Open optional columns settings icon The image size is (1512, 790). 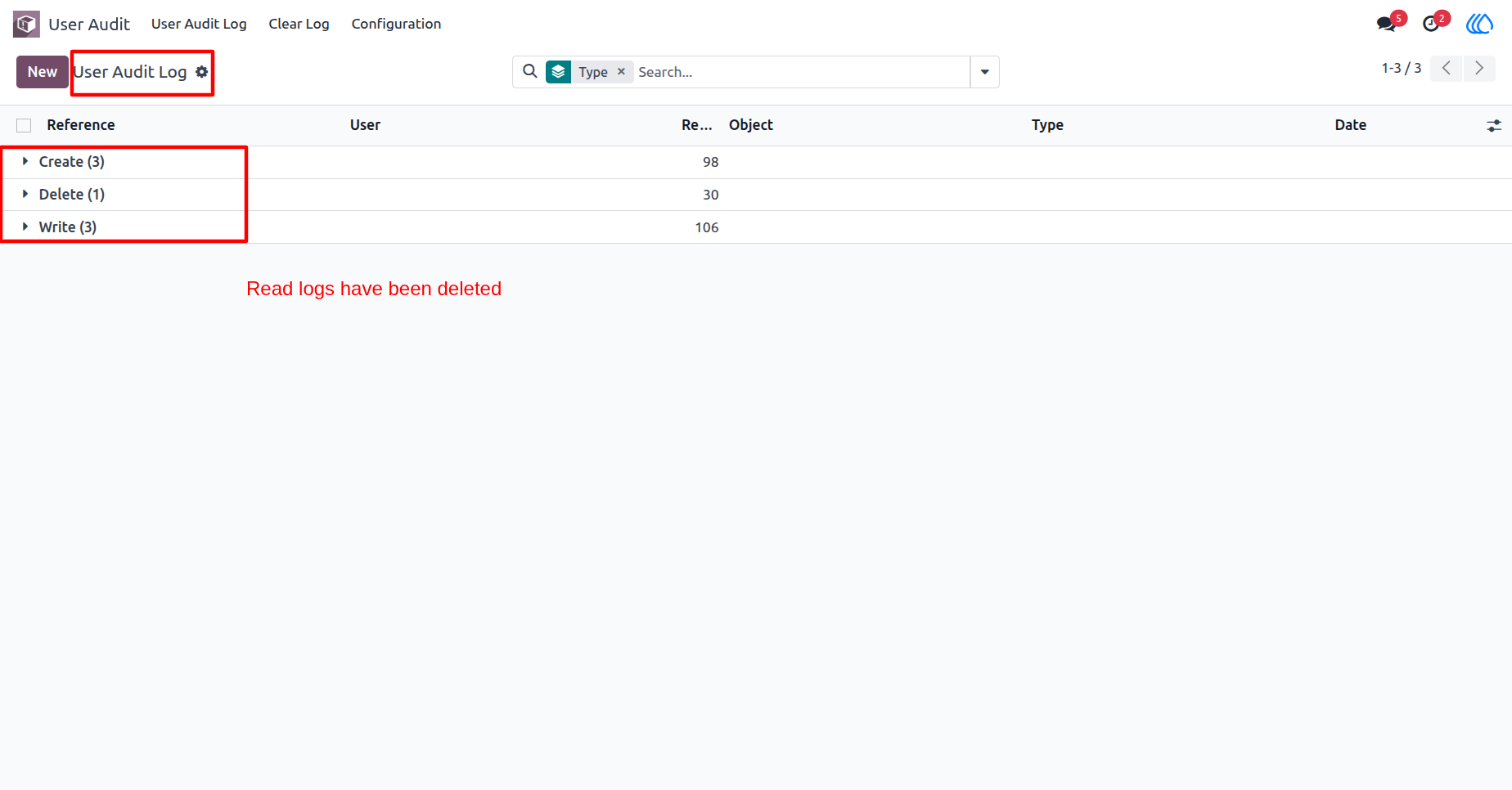point(1494,125)
